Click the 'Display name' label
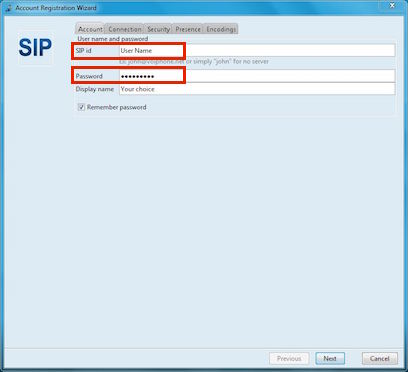The height and width of the screenshot is (372, 408). point(95,89)
